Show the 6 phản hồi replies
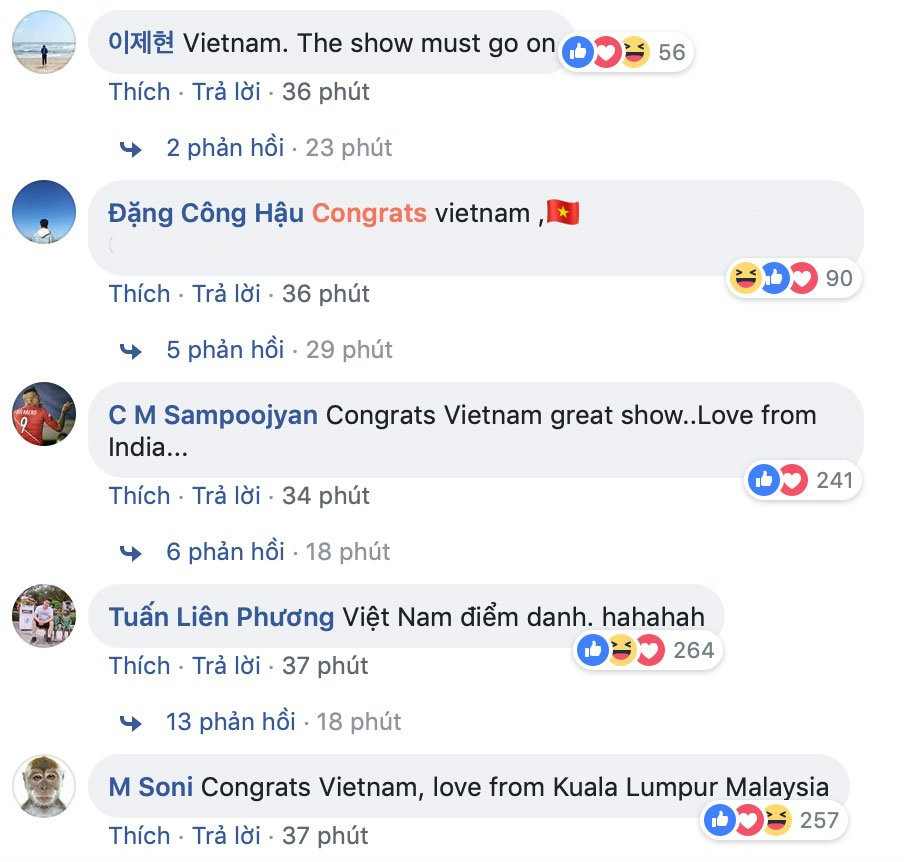904x862 pixels. [225, 551]
